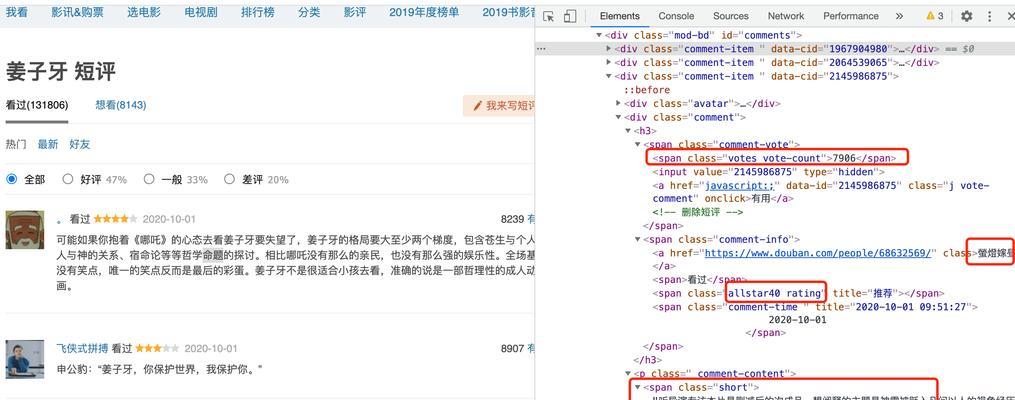Click the 8907 vote count text
This screenshot has width=1015, height=400.
point(512,348)
